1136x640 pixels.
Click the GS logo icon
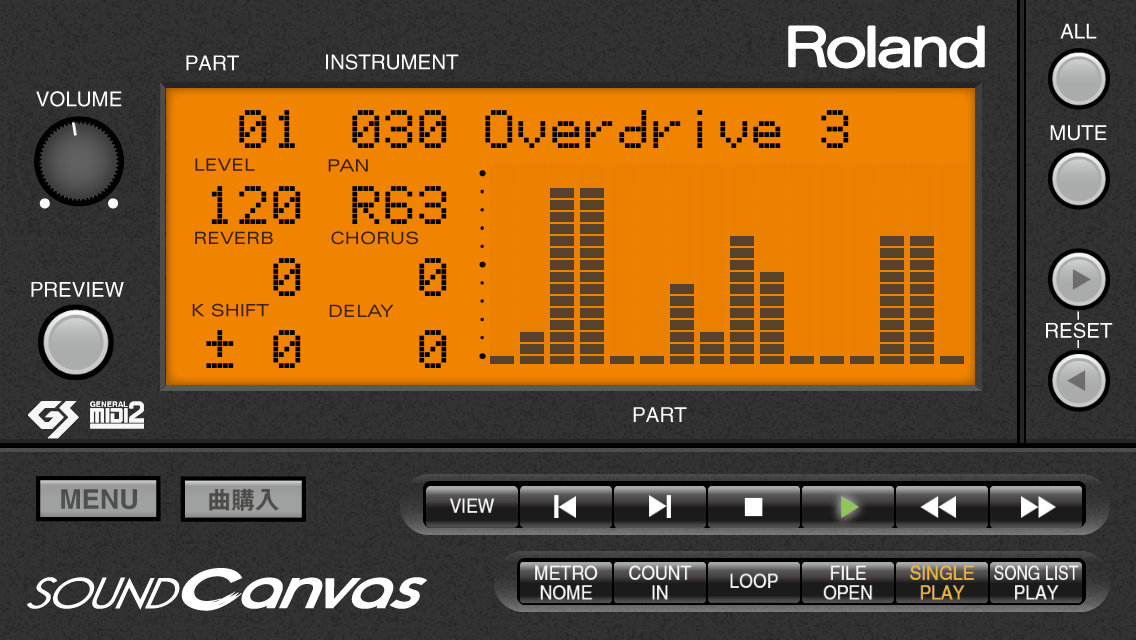[53, 418]
